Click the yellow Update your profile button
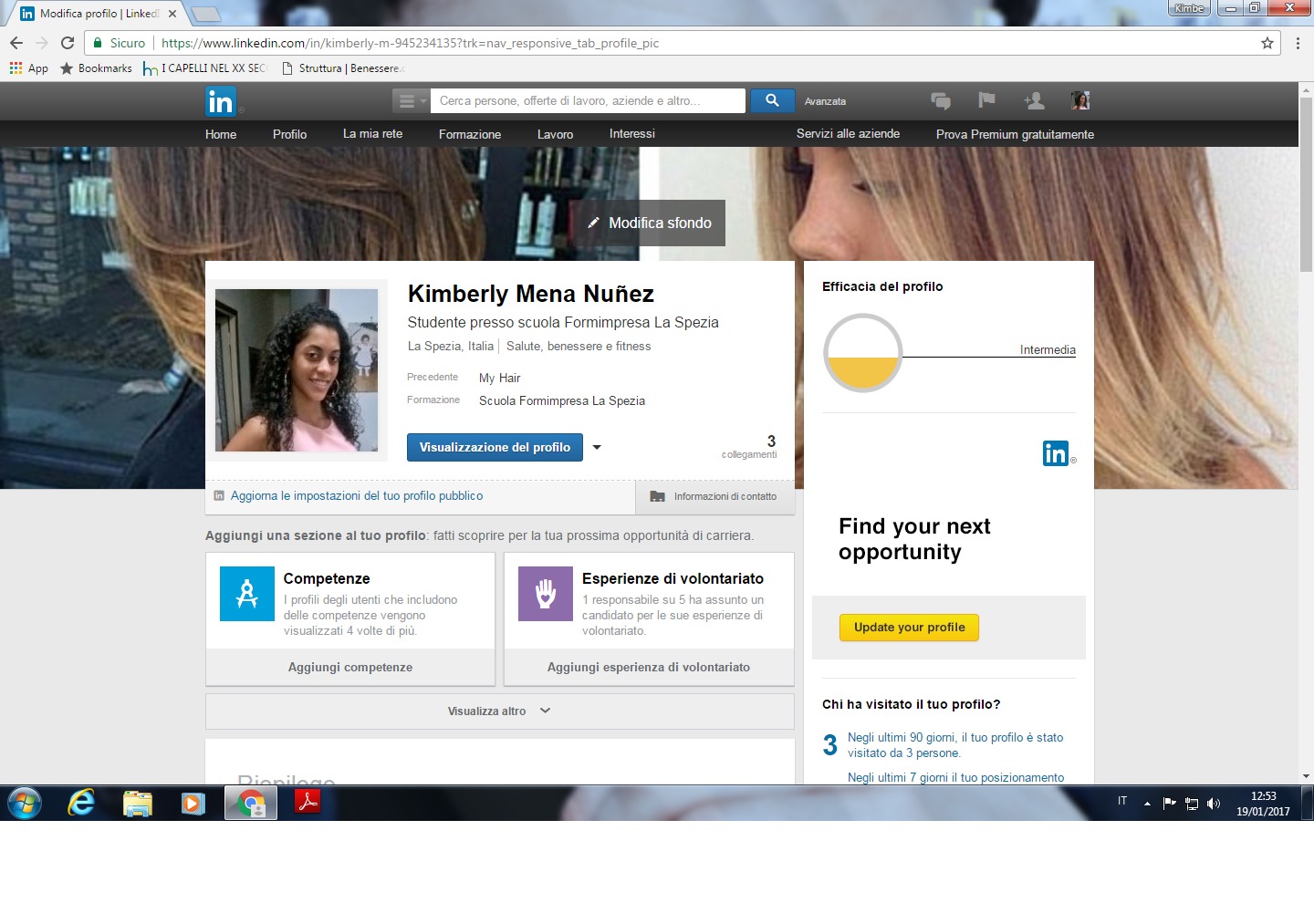The image size is (1314, 924). 909,628
